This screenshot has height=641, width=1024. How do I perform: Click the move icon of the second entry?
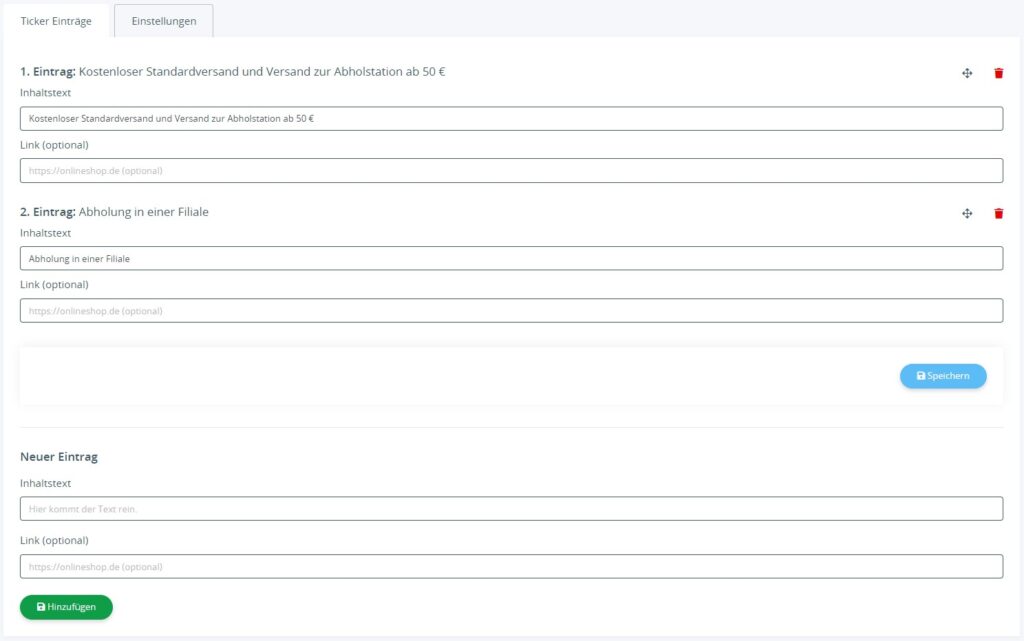click(967, 213)
